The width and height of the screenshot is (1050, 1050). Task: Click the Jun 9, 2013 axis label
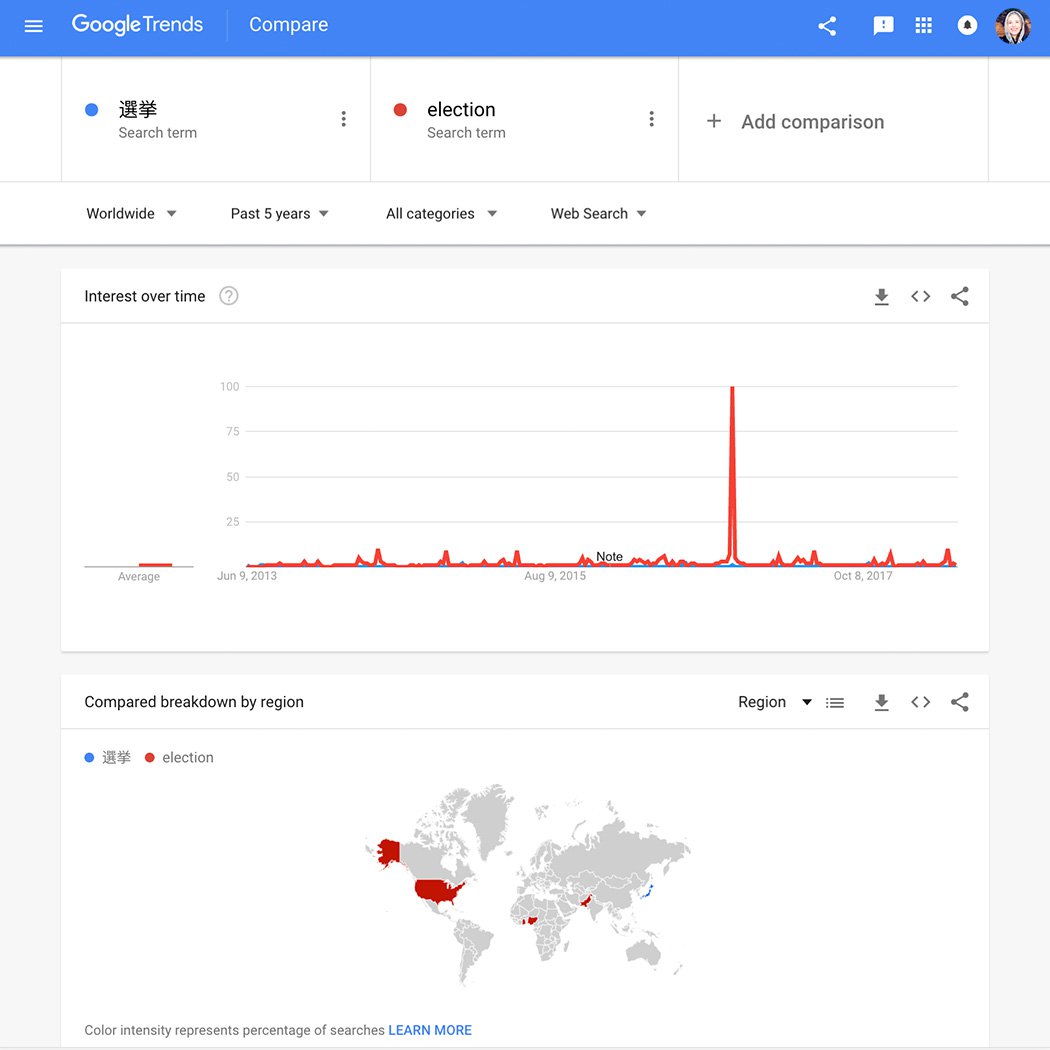246,576
